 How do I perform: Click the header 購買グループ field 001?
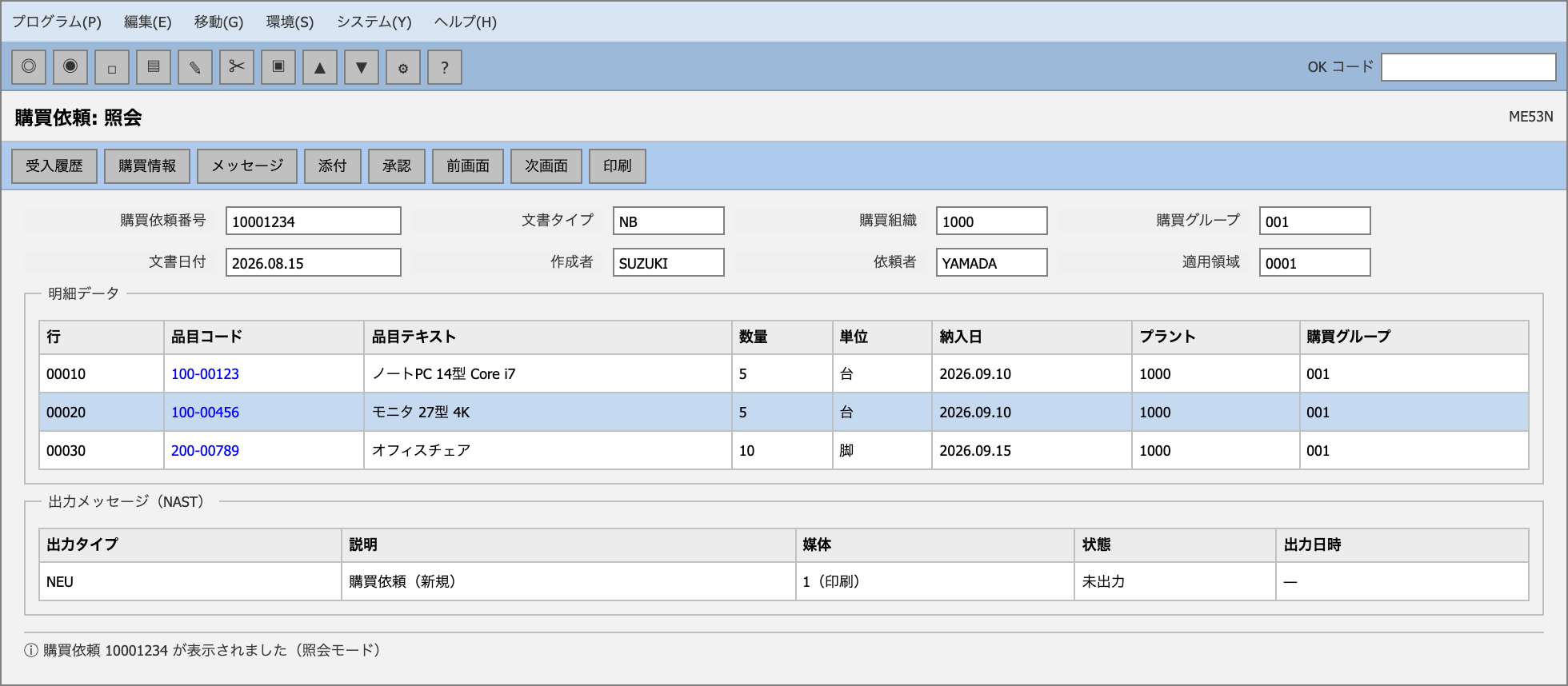tap(1315, 221)
